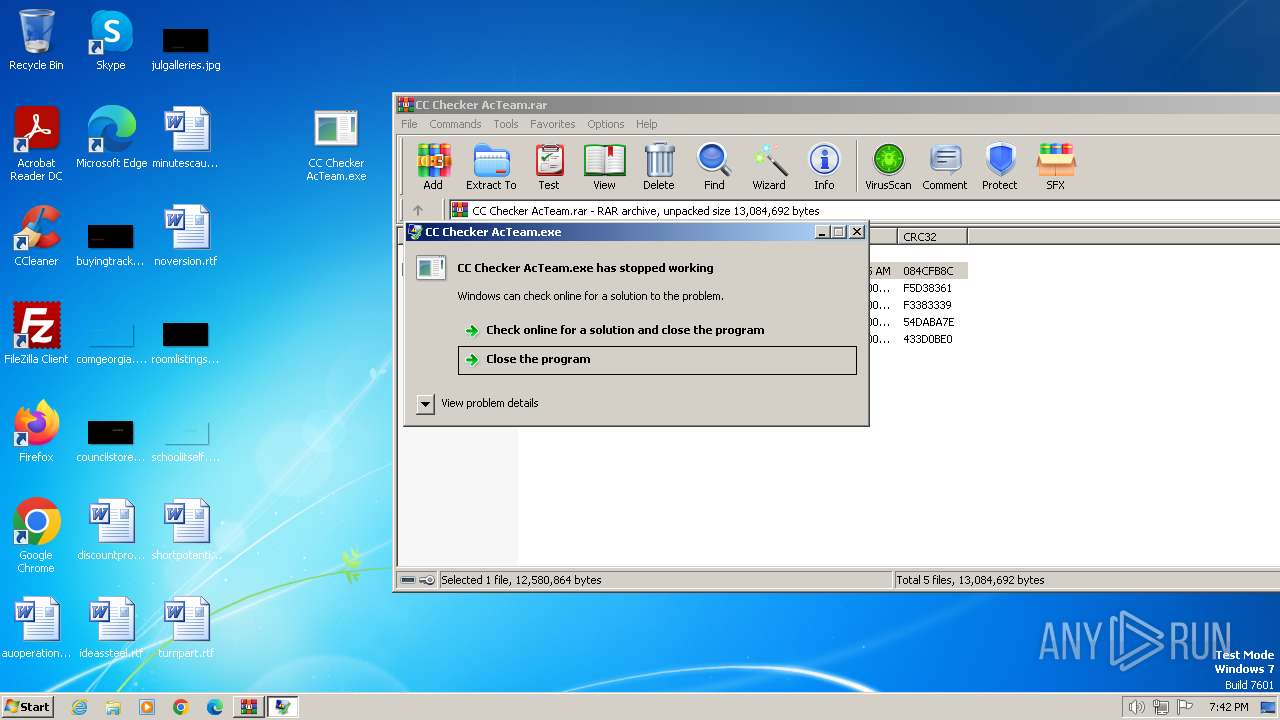1280x720 pixels.
Task: Click the Info toolbar icon
Action: [824, 166]
